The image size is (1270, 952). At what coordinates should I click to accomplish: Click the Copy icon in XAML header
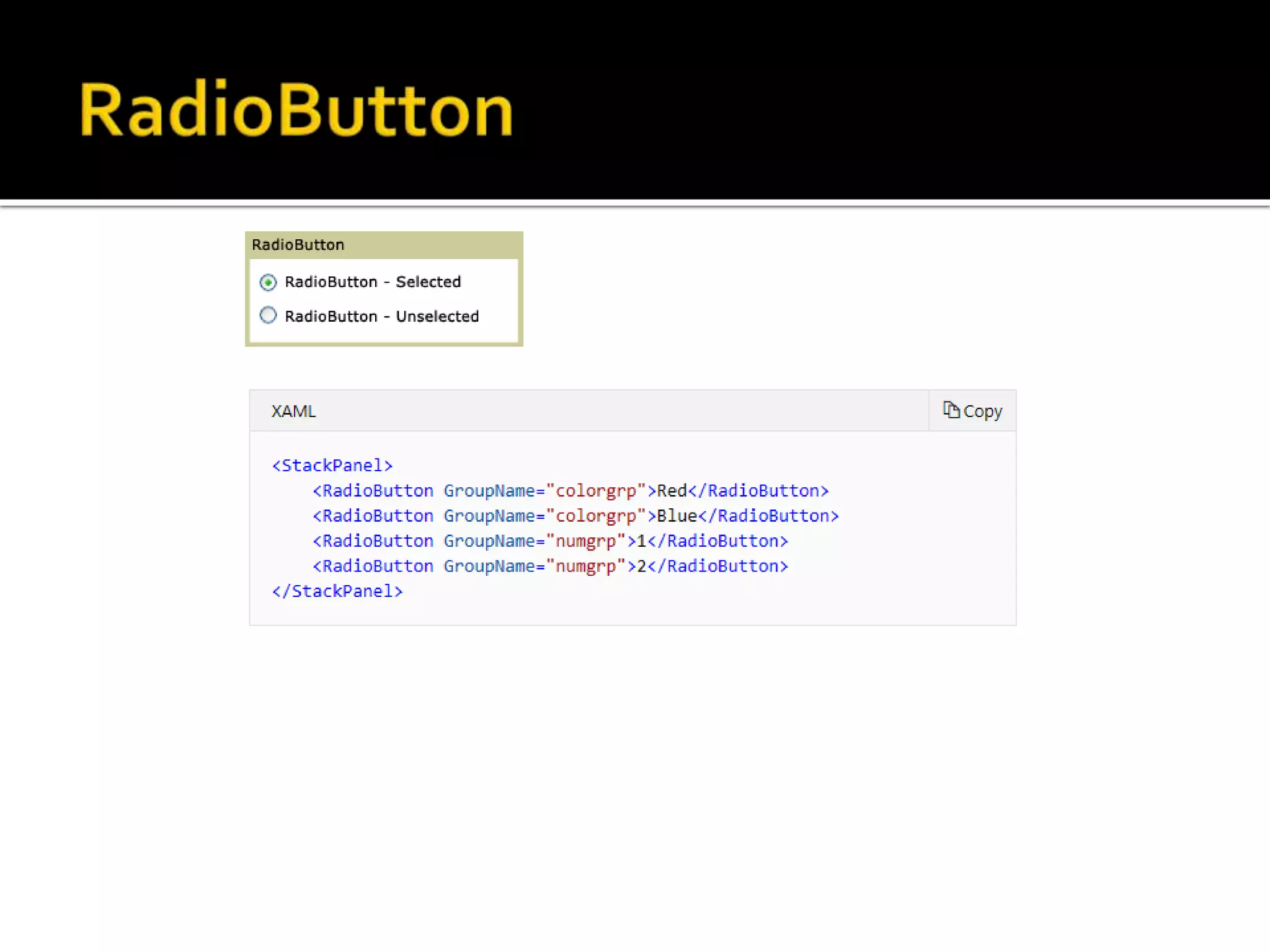pos(951,410)
